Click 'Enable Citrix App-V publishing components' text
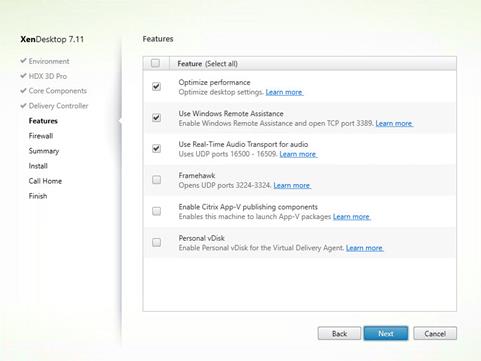The width and height of the screenshot is (481, 361). click(248, 207)
